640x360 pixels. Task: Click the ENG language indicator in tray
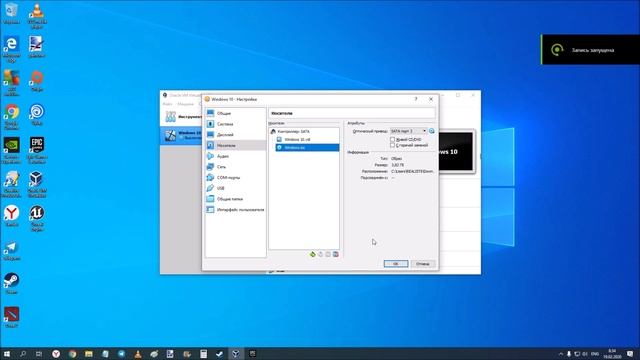pyautogui.click(x=595, y=354)
